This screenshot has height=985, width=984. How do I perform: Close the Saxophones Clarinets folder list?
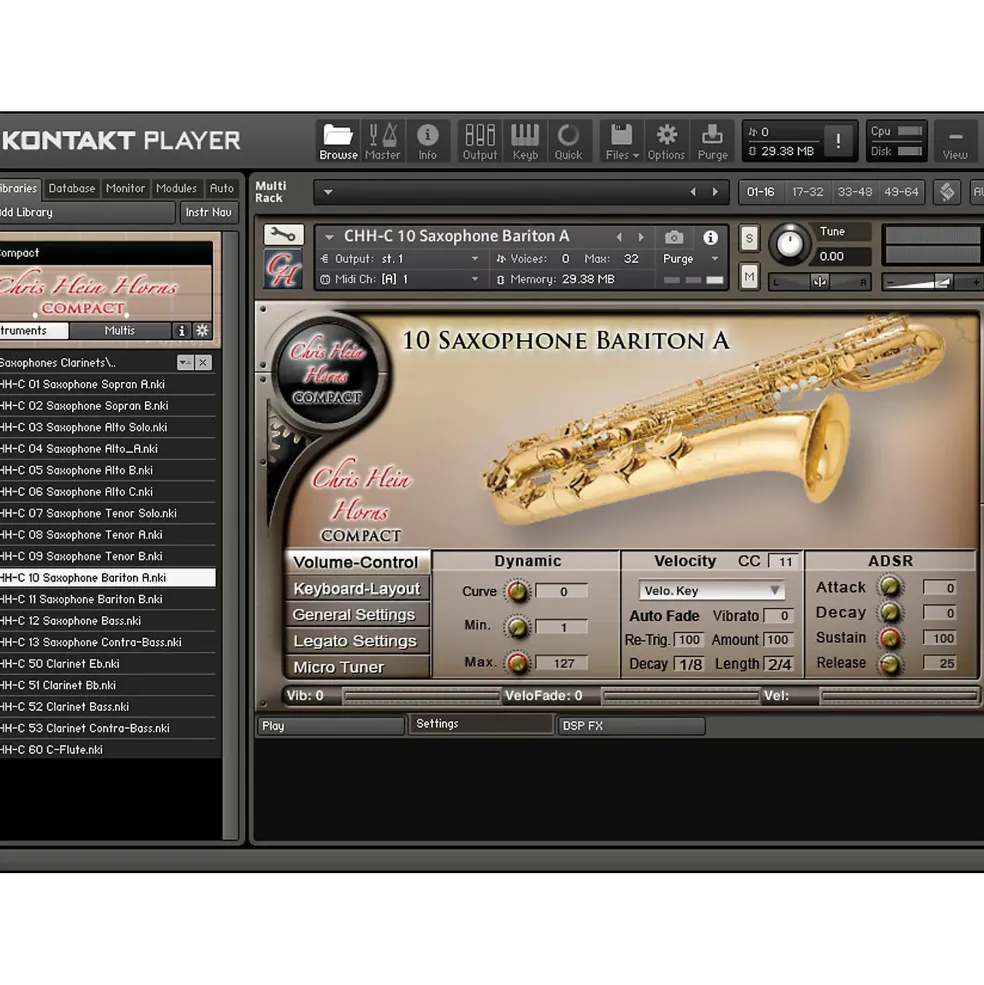[203, 362]
